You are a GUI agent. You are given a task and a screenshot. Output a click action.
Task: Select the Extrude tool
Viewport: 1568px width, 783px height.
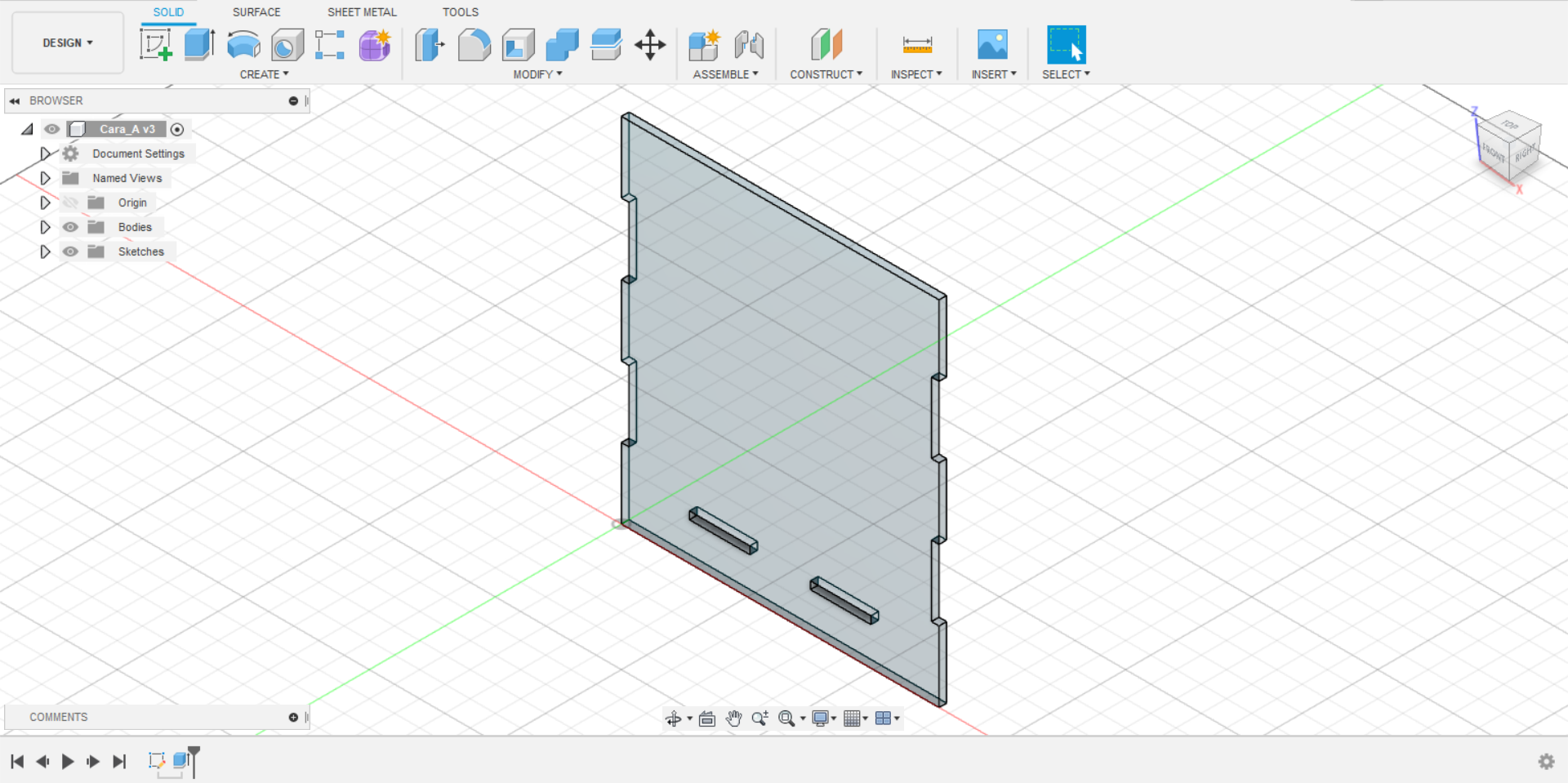pyautogui.click(x=199, y=44)
